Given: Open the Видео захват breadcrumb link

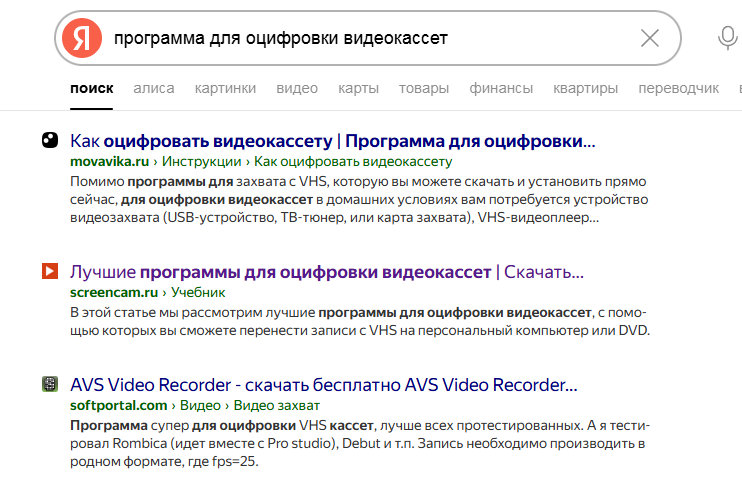Looking at the screenshot, I should [x=277, y=406].
